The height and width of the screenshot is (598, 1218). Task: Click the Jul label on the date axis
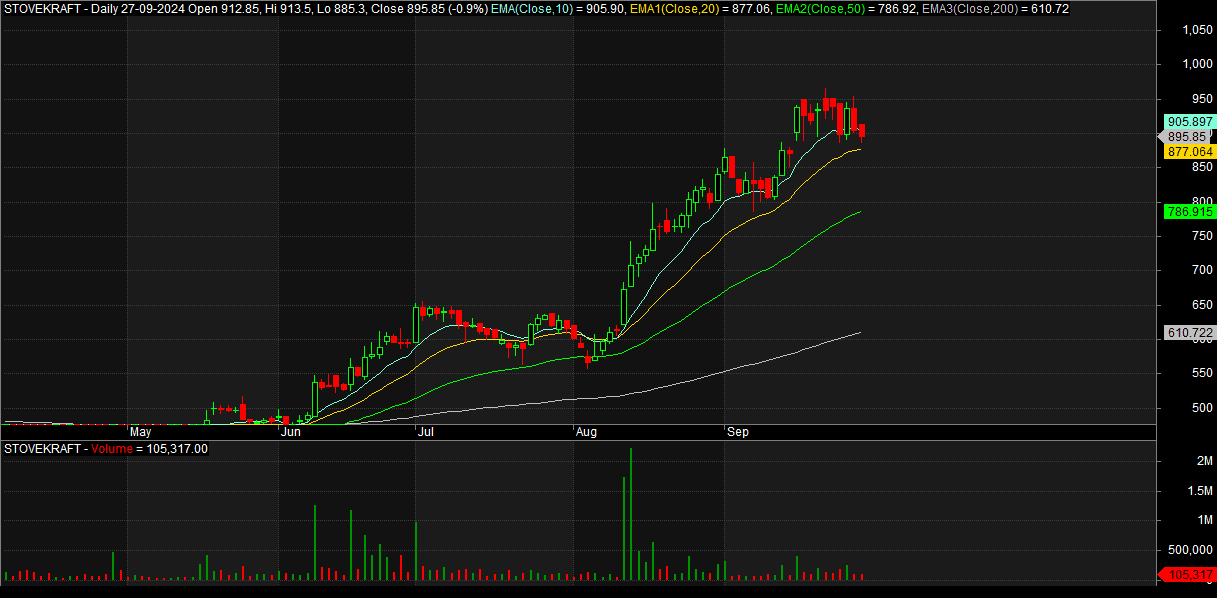pyautogui.click(x=425, y=432)
